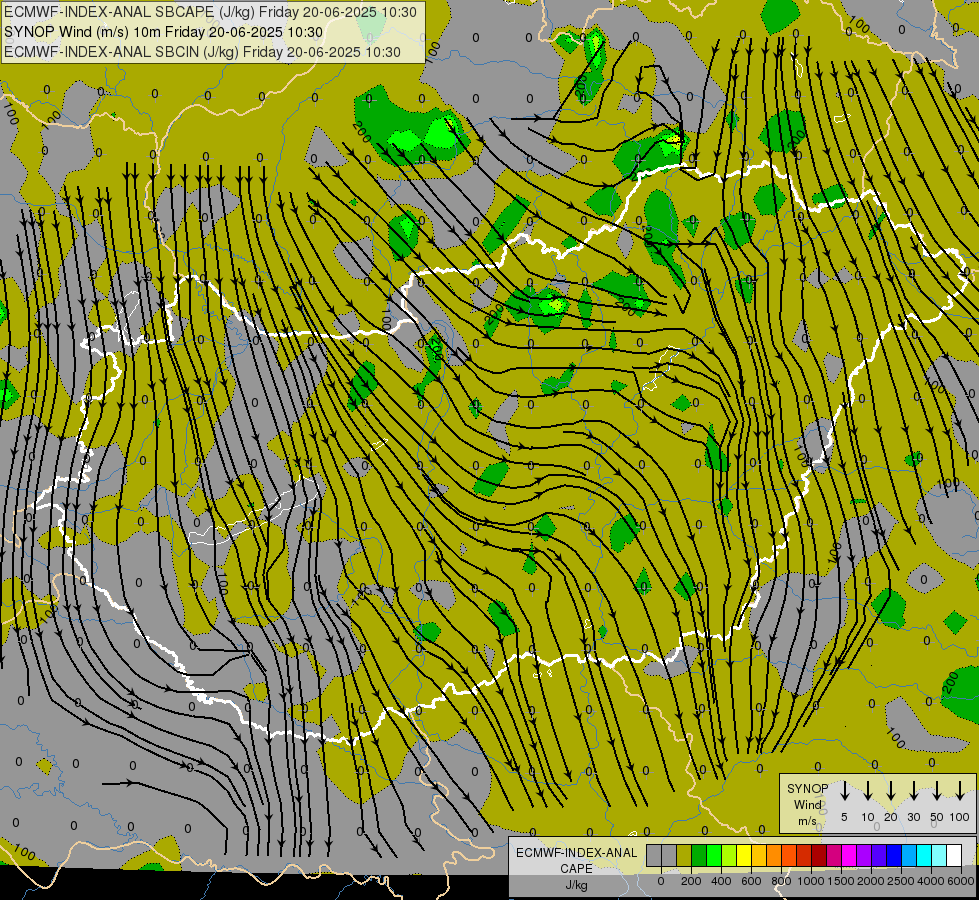The width and height of the screenshot is (979, 900).
Task: Select the red-orange swatch after 800
Action: coord(790,855)
